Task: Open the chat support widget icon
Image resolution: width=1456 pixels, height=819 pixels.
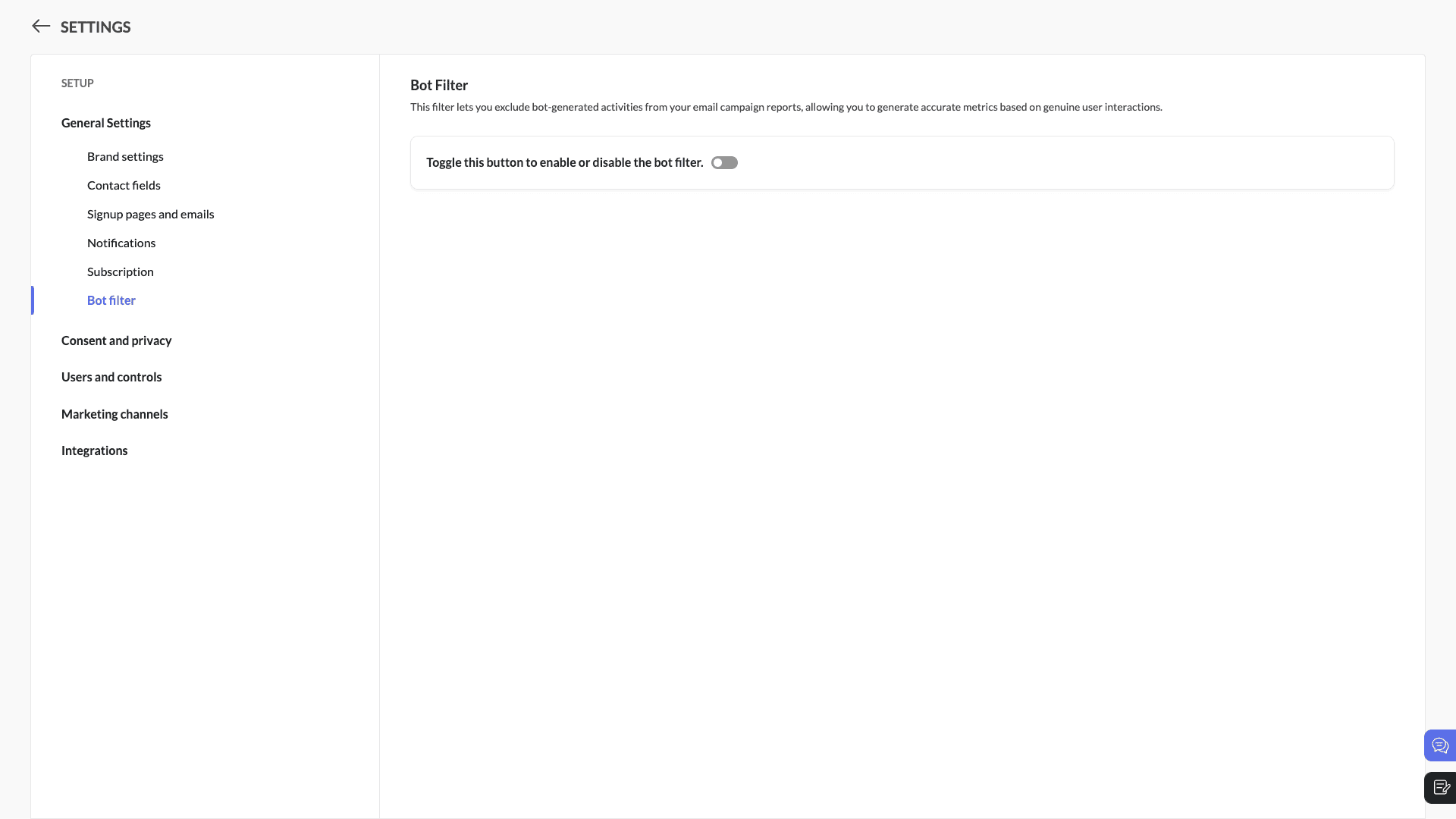Action: tap(1439, 745)
